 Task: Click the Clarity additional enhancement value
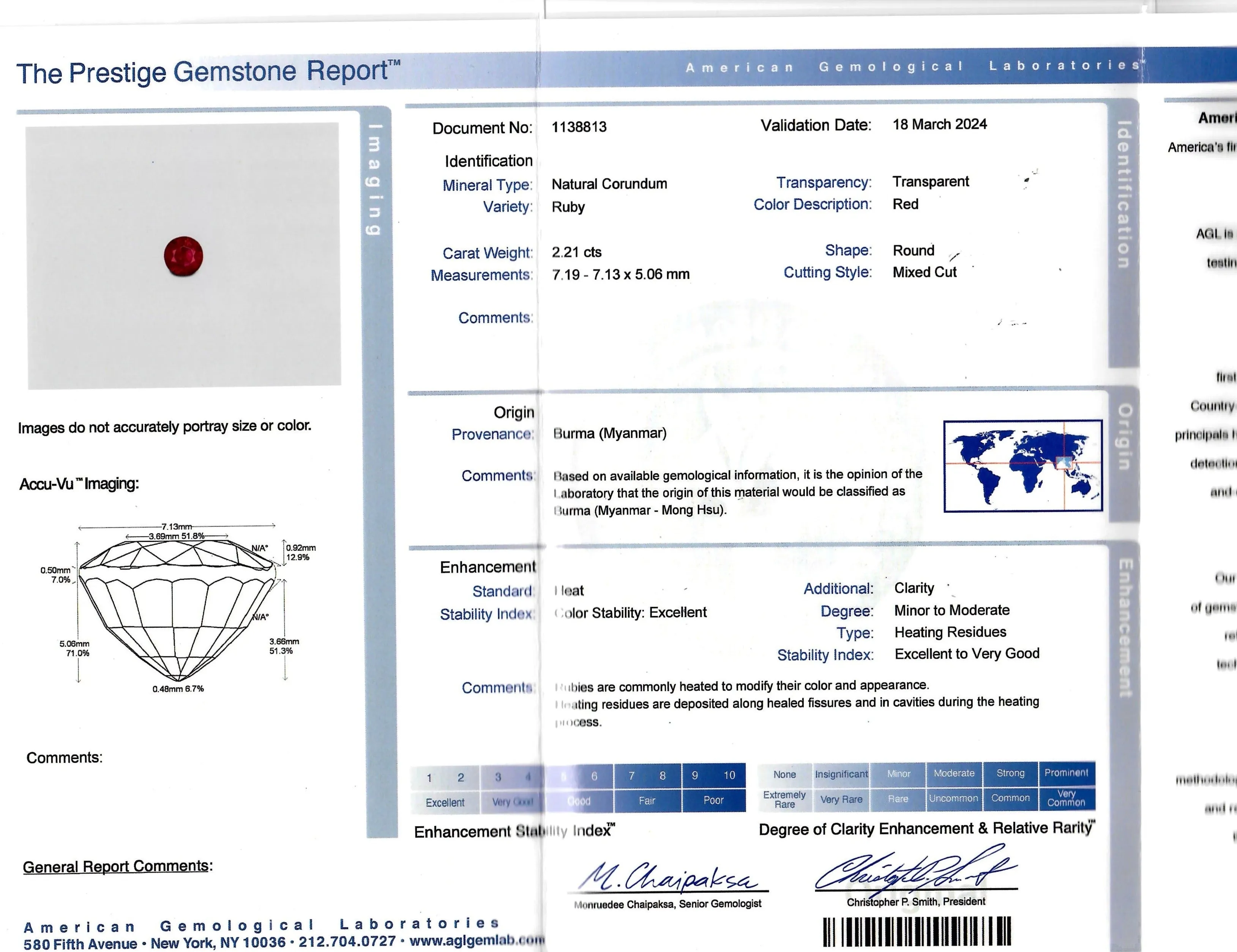(914, 588)
